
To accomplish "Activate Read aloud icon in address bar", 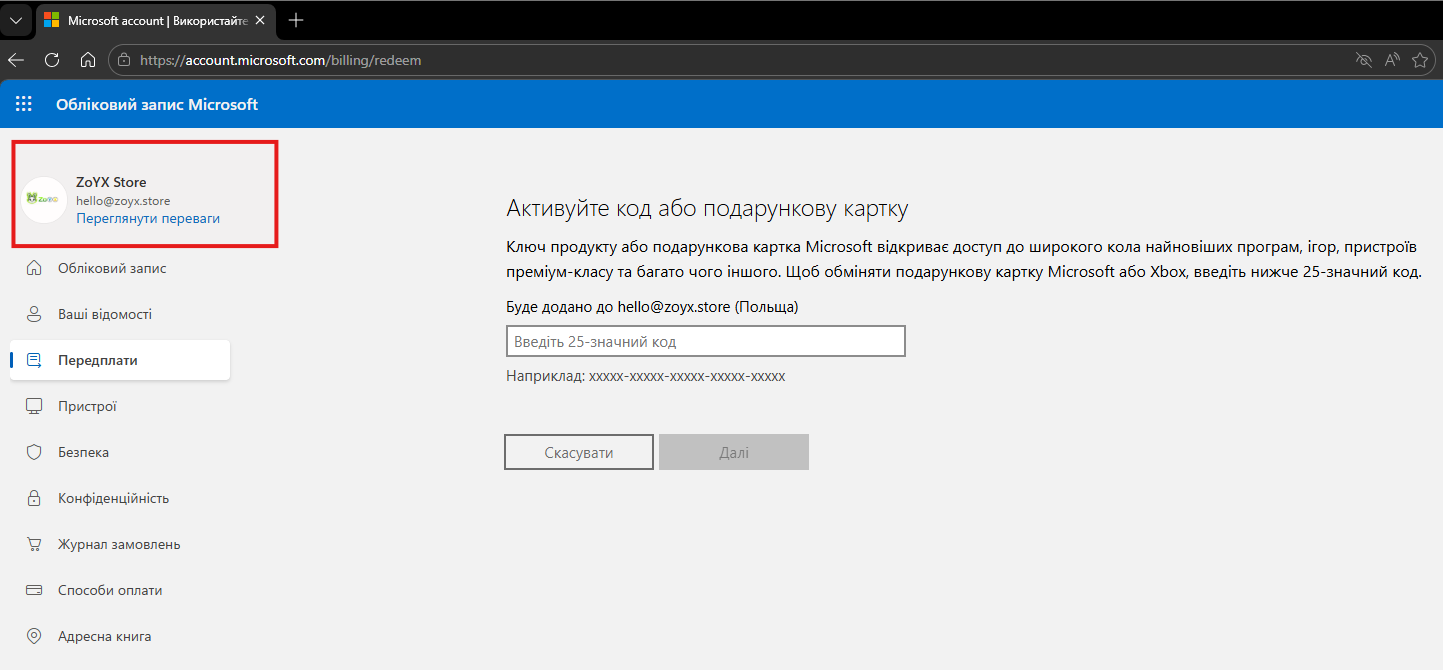I will pos(1392,60).
